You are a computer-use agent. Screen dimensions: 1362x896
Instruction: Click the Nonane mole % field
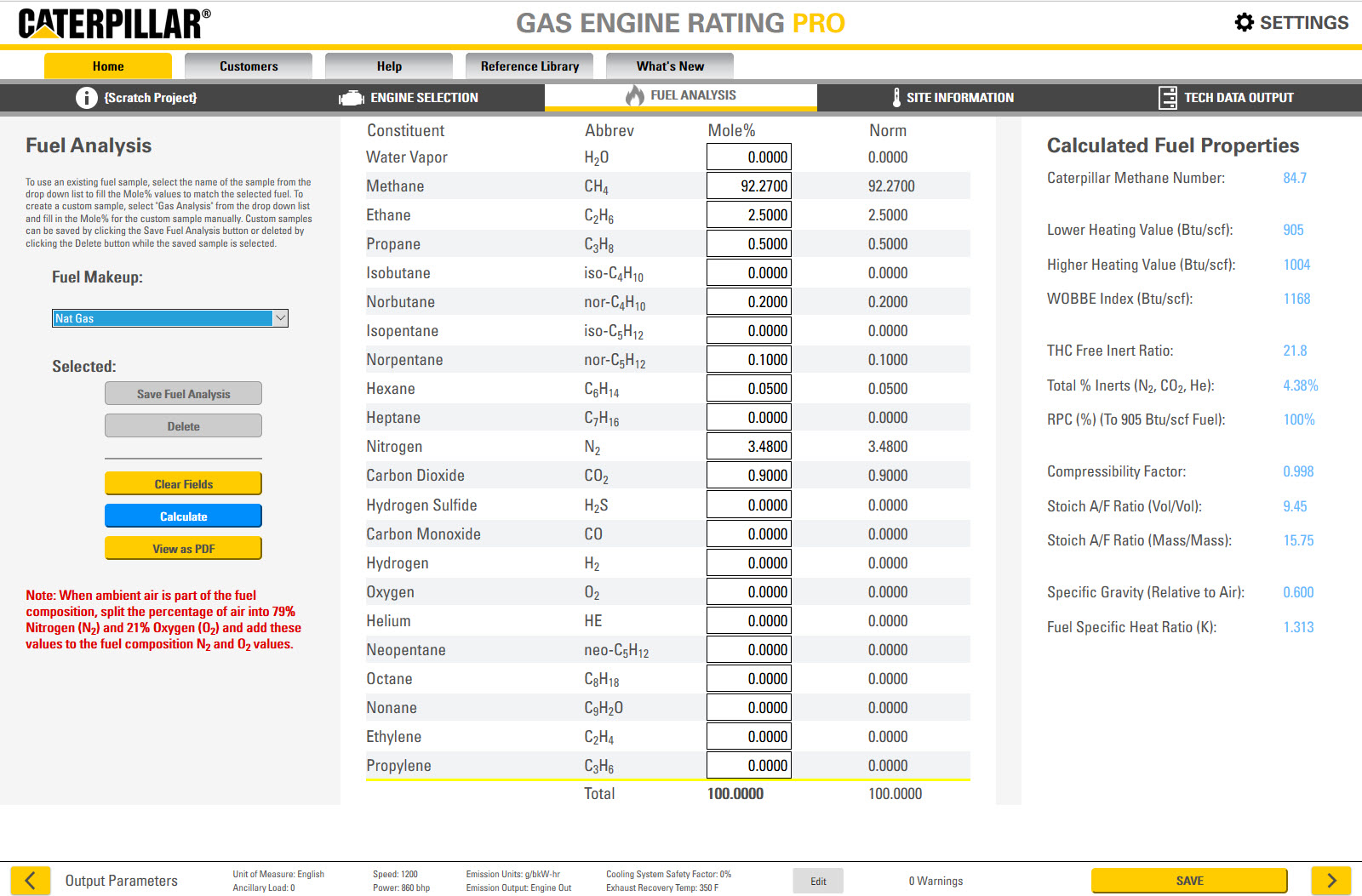click(x=749, y=708)
